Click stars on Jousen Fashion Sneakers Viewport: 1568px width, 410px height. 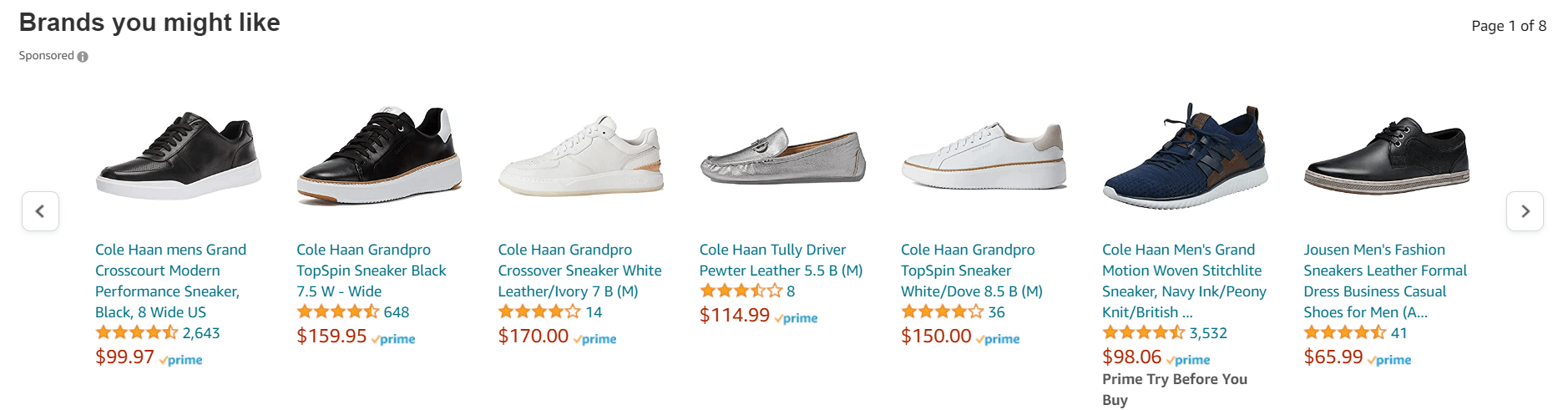[1344, 333]
